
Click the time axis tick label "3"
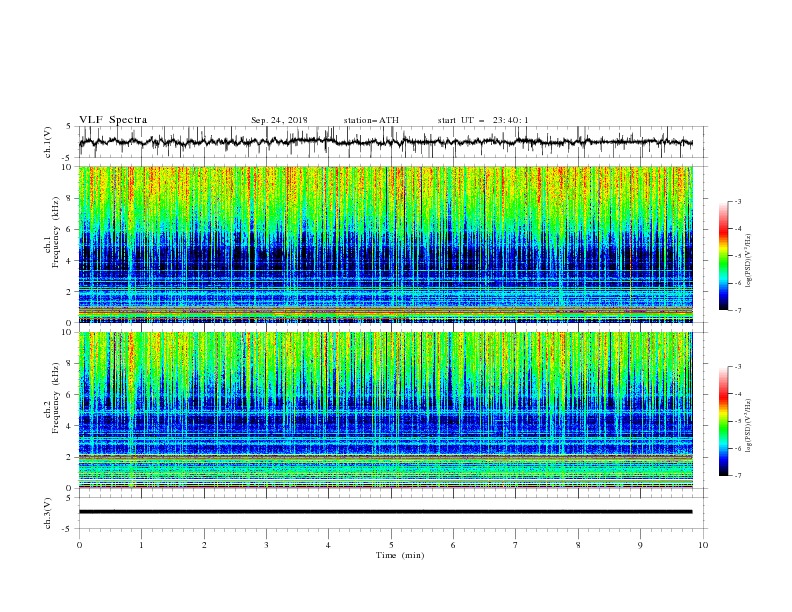[266, 545]
